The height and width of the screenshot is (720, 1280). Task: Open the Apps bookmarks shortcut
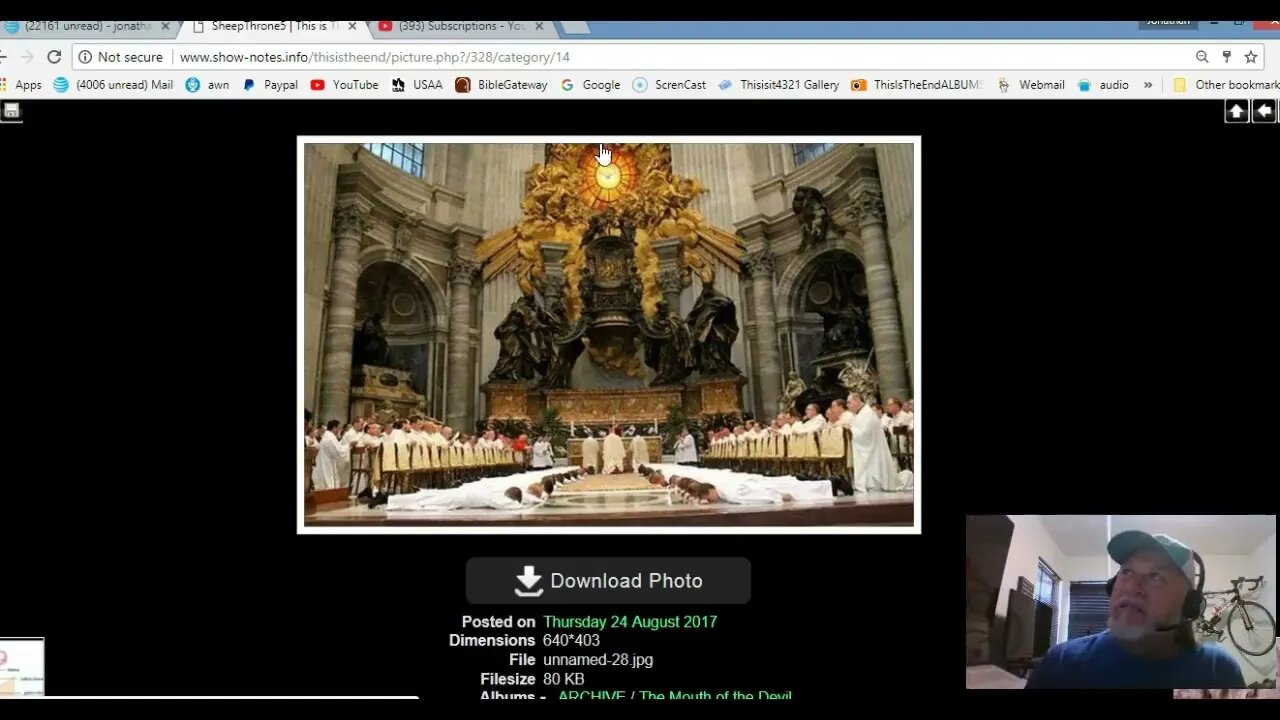[21, 85]
